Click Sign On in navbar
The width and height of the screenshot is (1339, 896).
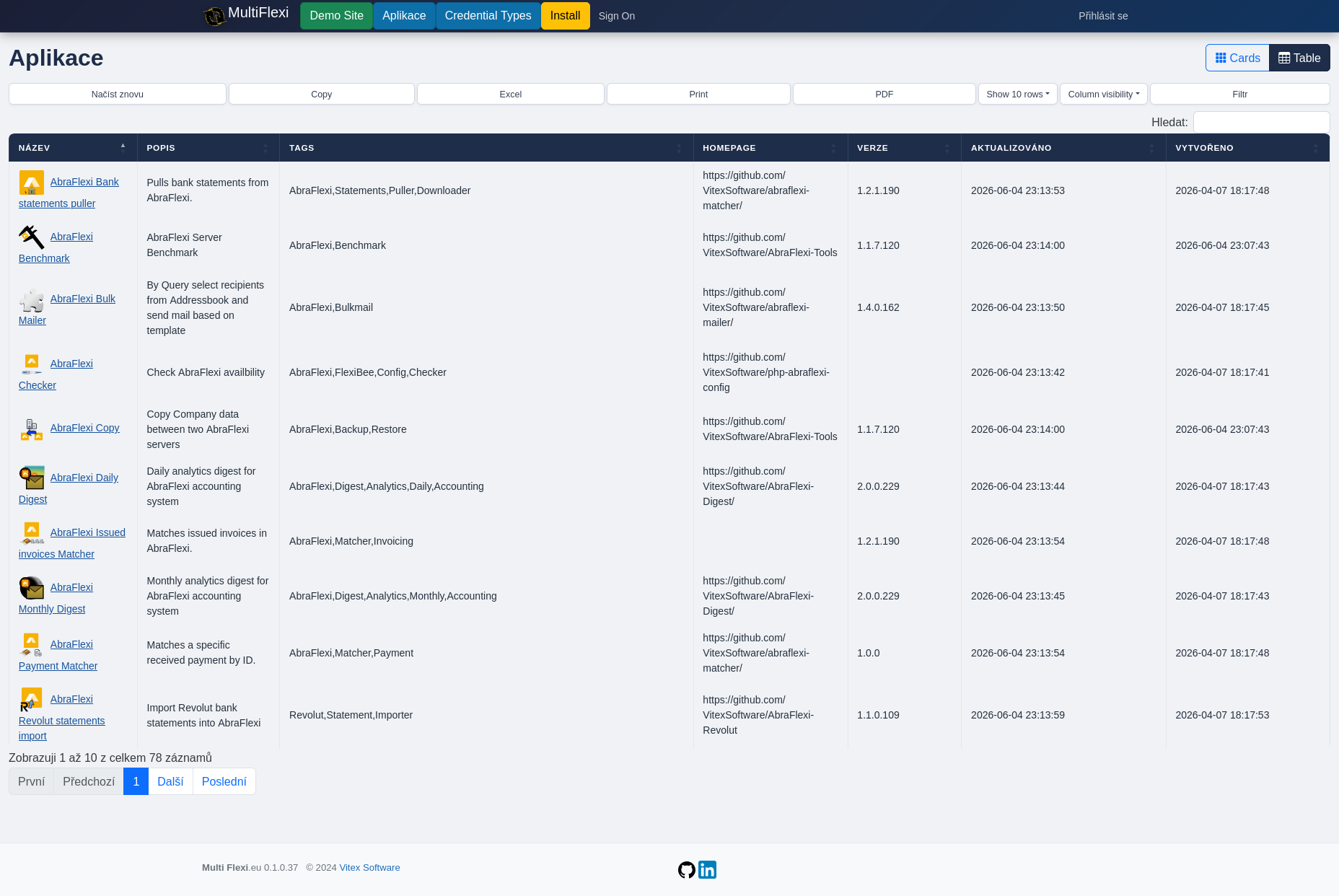pos(617,16)
